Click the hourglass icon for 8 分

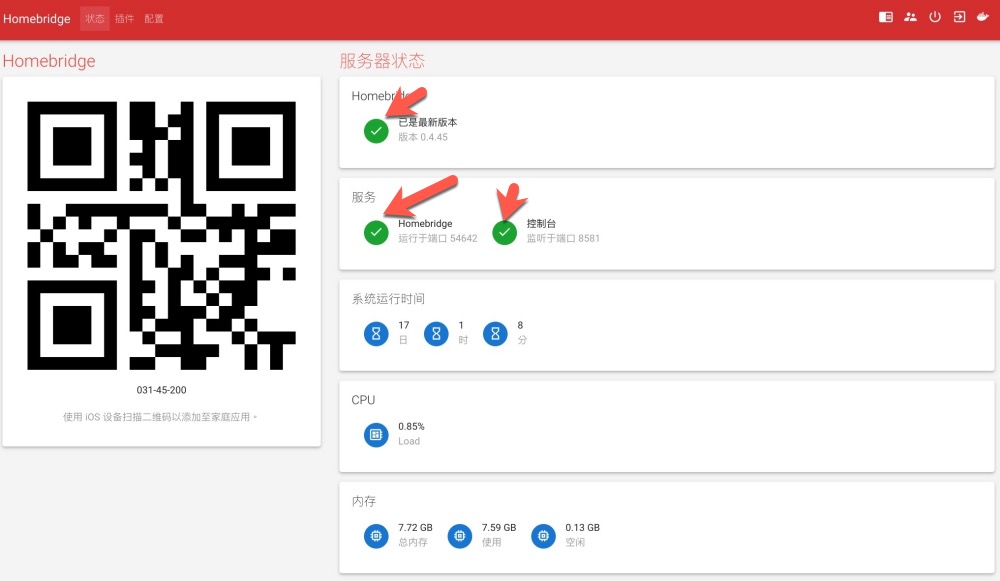[495, 334]
